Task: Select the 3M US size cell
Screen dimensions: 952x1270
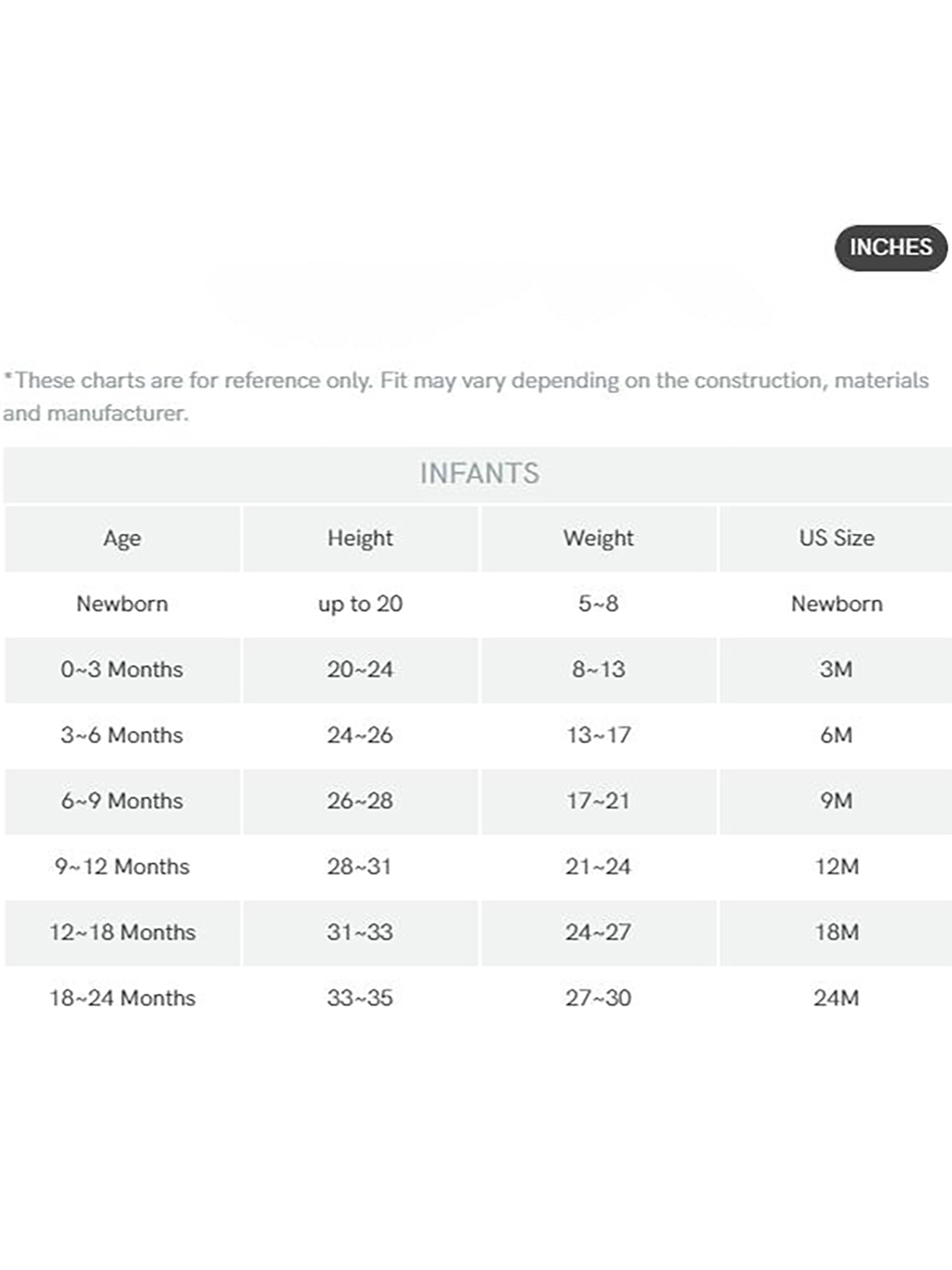Action: [836, 669]
